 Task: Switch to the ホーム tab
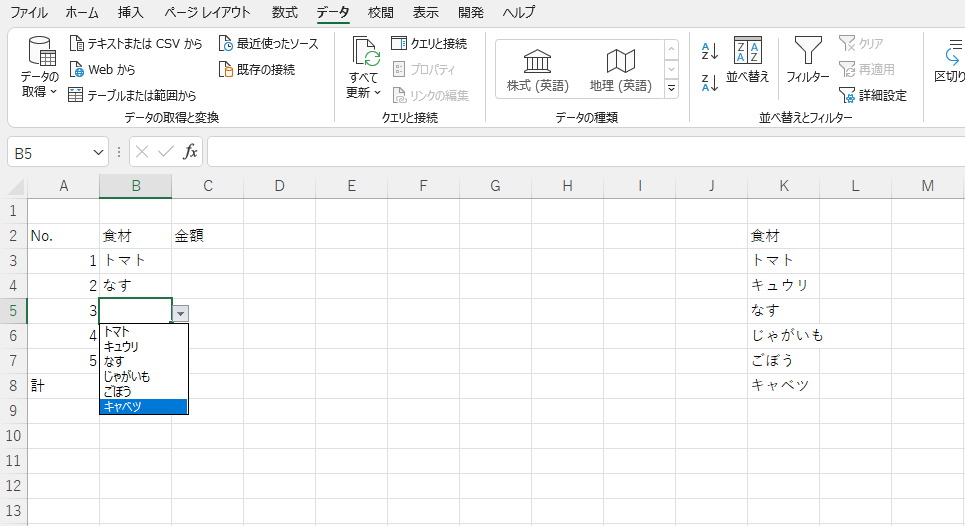tap(82, 12)
